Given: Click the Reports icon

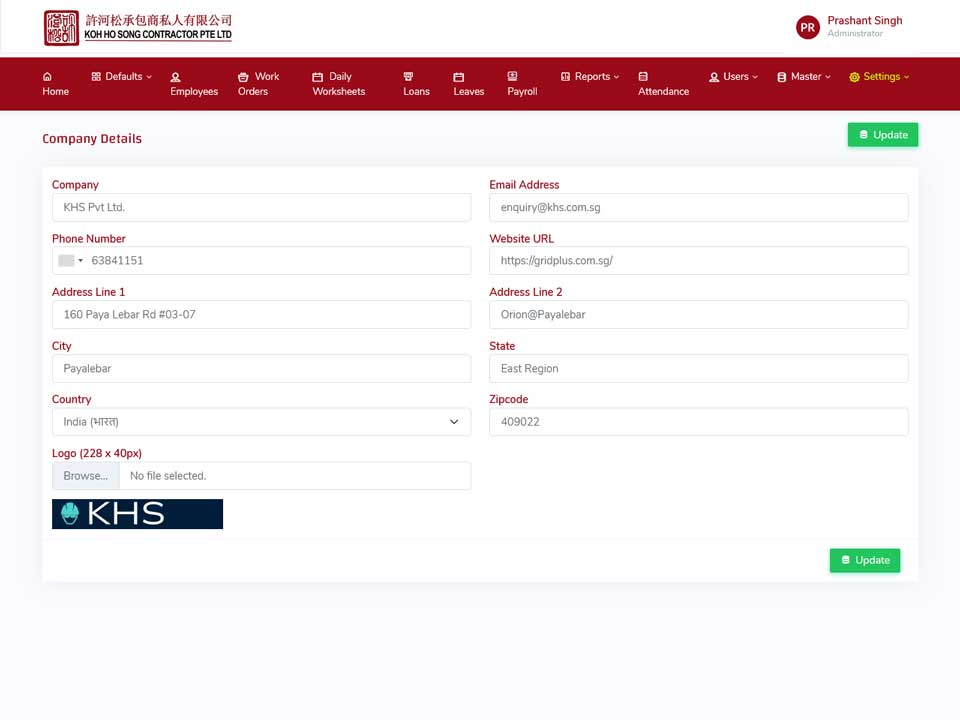Looking at the screenshot, I should pos(565,77).
